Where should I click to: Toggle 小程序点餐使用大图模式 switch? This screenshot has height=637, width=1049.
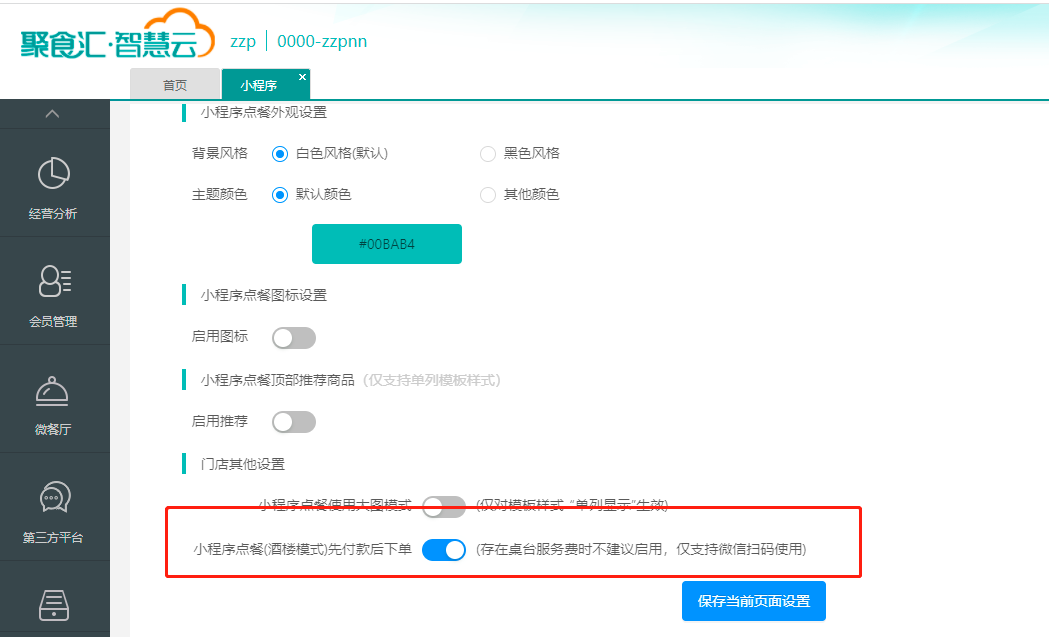(444, 506)
